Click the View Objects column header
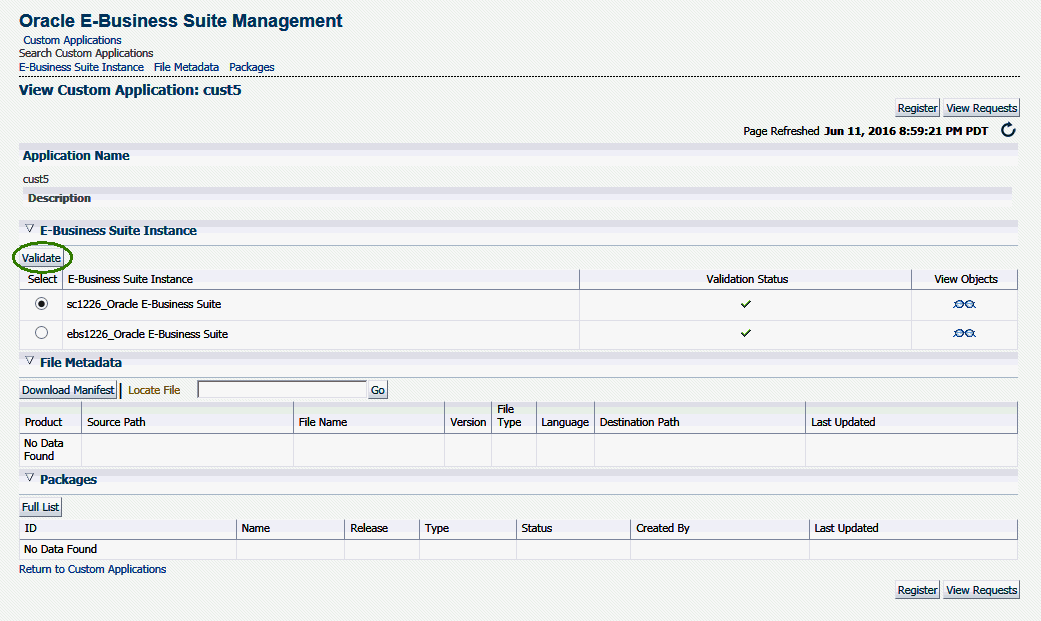 point(965,279)
